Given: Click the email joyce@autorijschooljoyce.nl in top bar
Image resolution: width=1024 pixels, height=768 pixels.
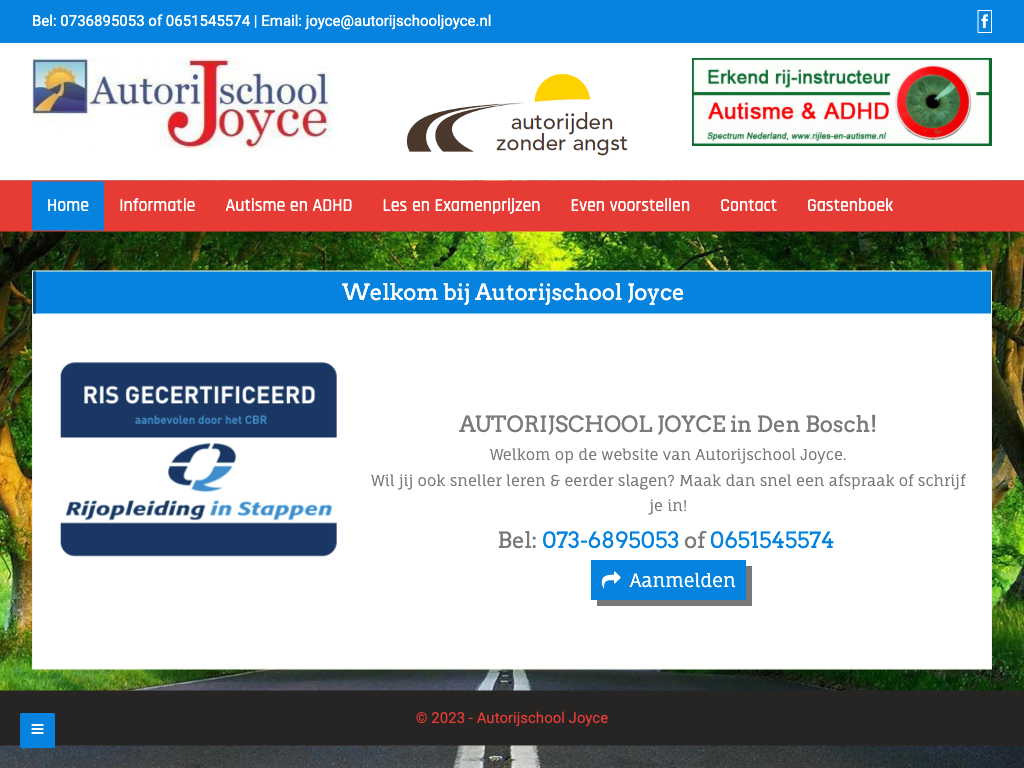Looking at the screenshot, I should pos(398,21).
